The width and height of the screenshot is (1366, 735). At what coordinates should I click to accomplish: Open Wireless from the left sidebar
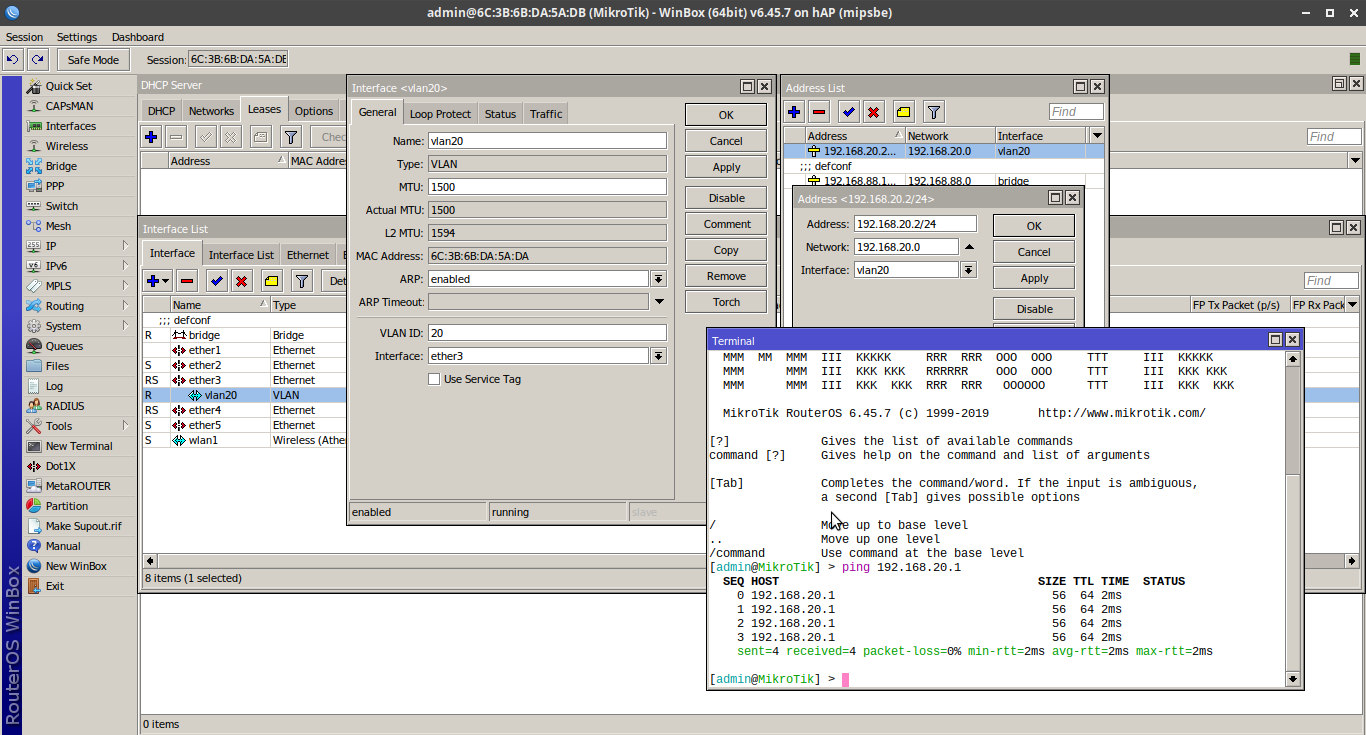tap(66, 146)
